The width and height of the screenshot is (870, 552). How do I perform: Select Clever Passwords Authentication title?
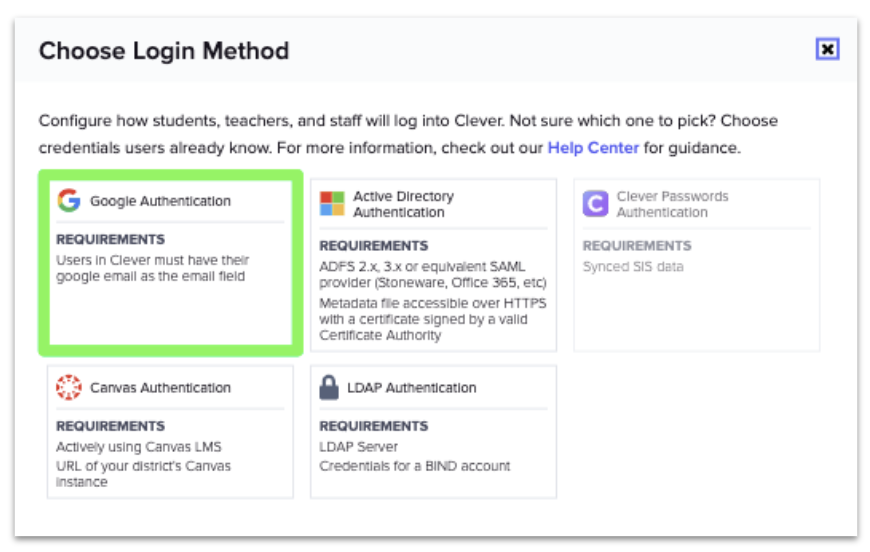pos(672,204)
